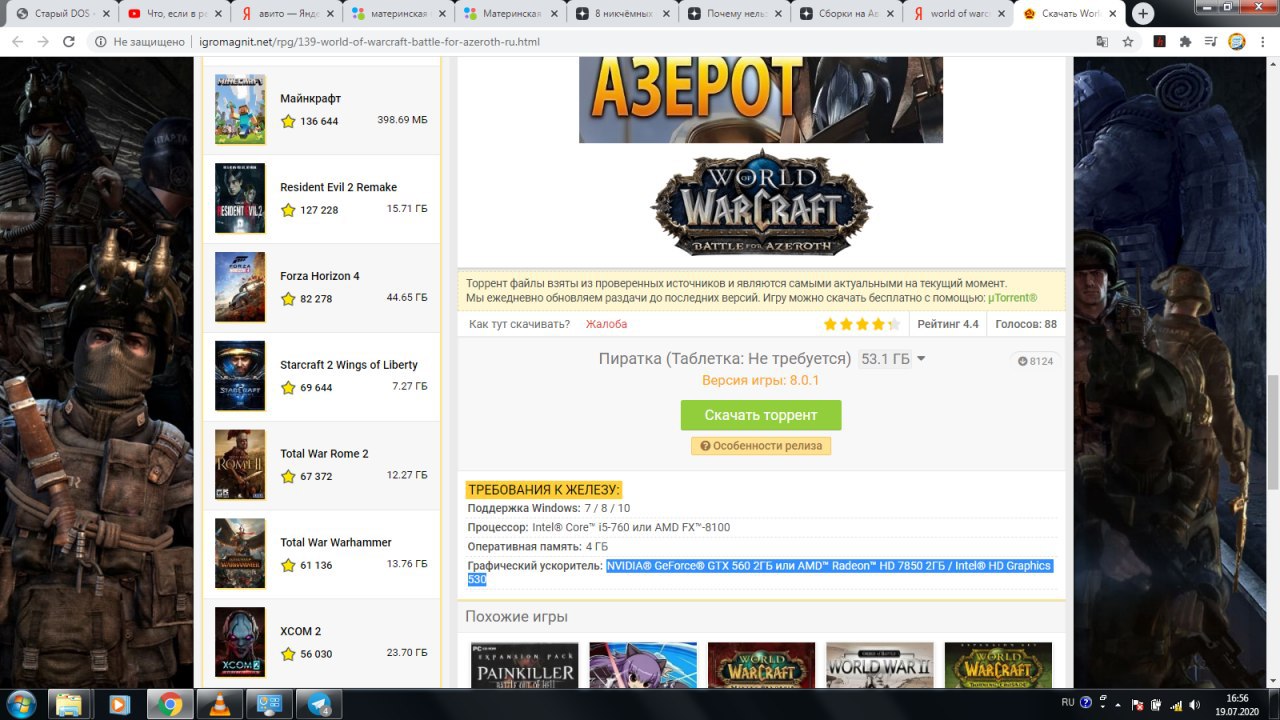Click the green 'Скачать торрент' button

coord(761,415)
